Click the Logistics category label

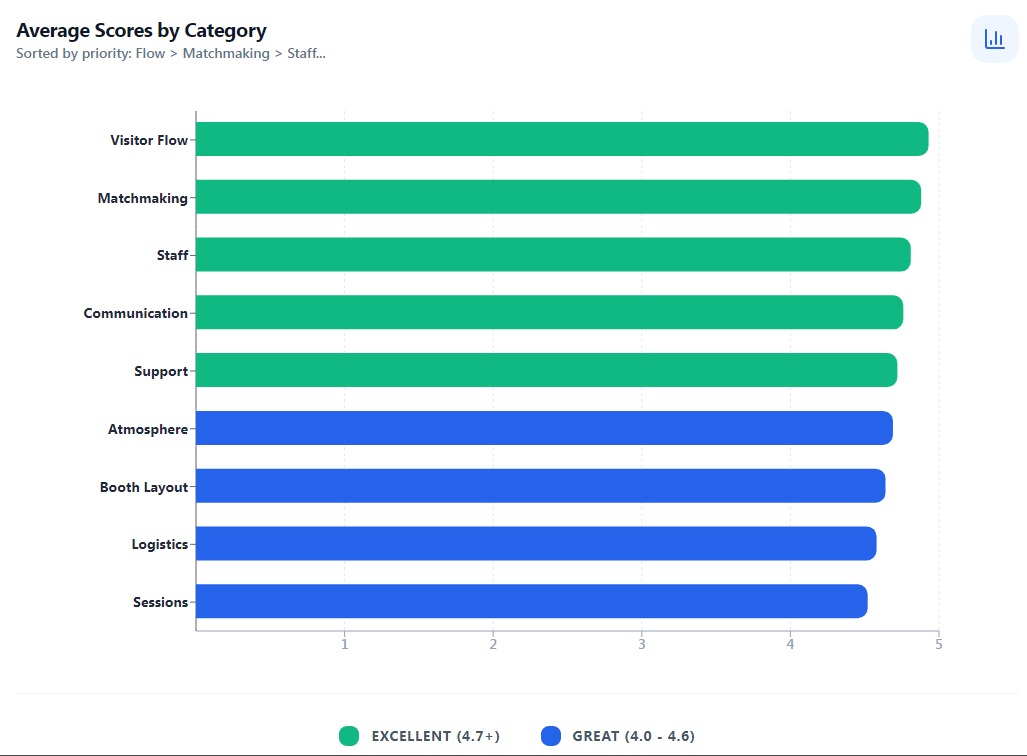pos(158,544)
